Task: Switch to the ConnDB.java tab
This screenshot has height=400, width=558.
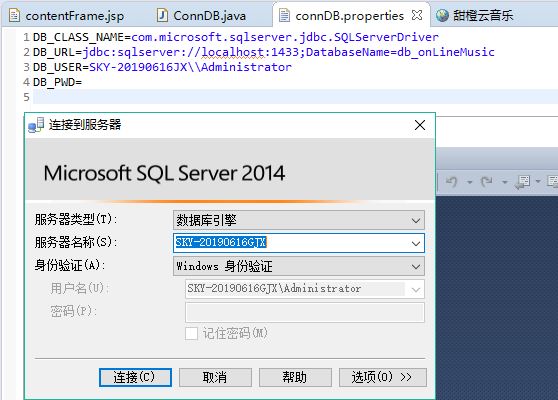Action: (201, 16)
